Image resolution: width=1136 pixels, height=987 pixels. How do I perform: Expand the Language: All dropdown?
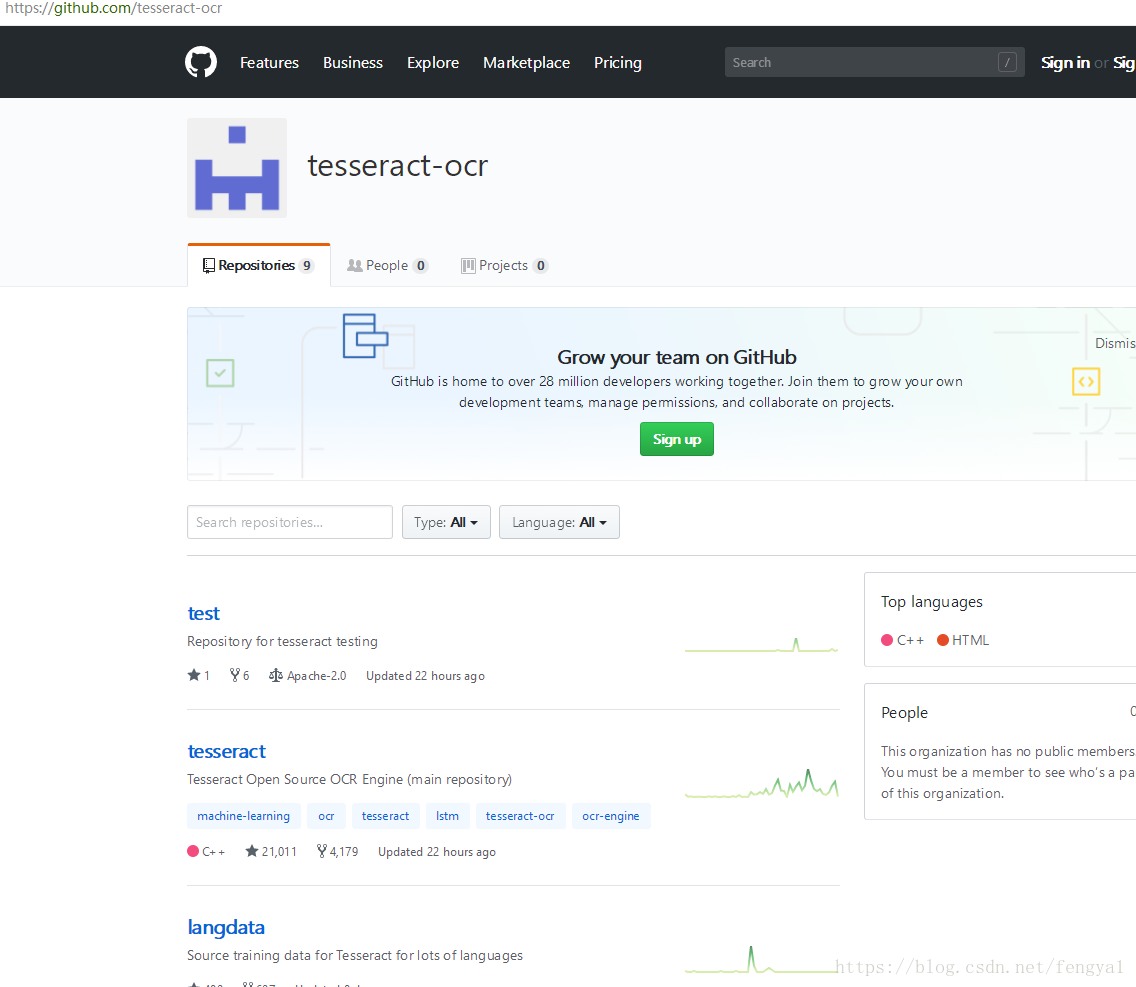click(x=559, y=522)
